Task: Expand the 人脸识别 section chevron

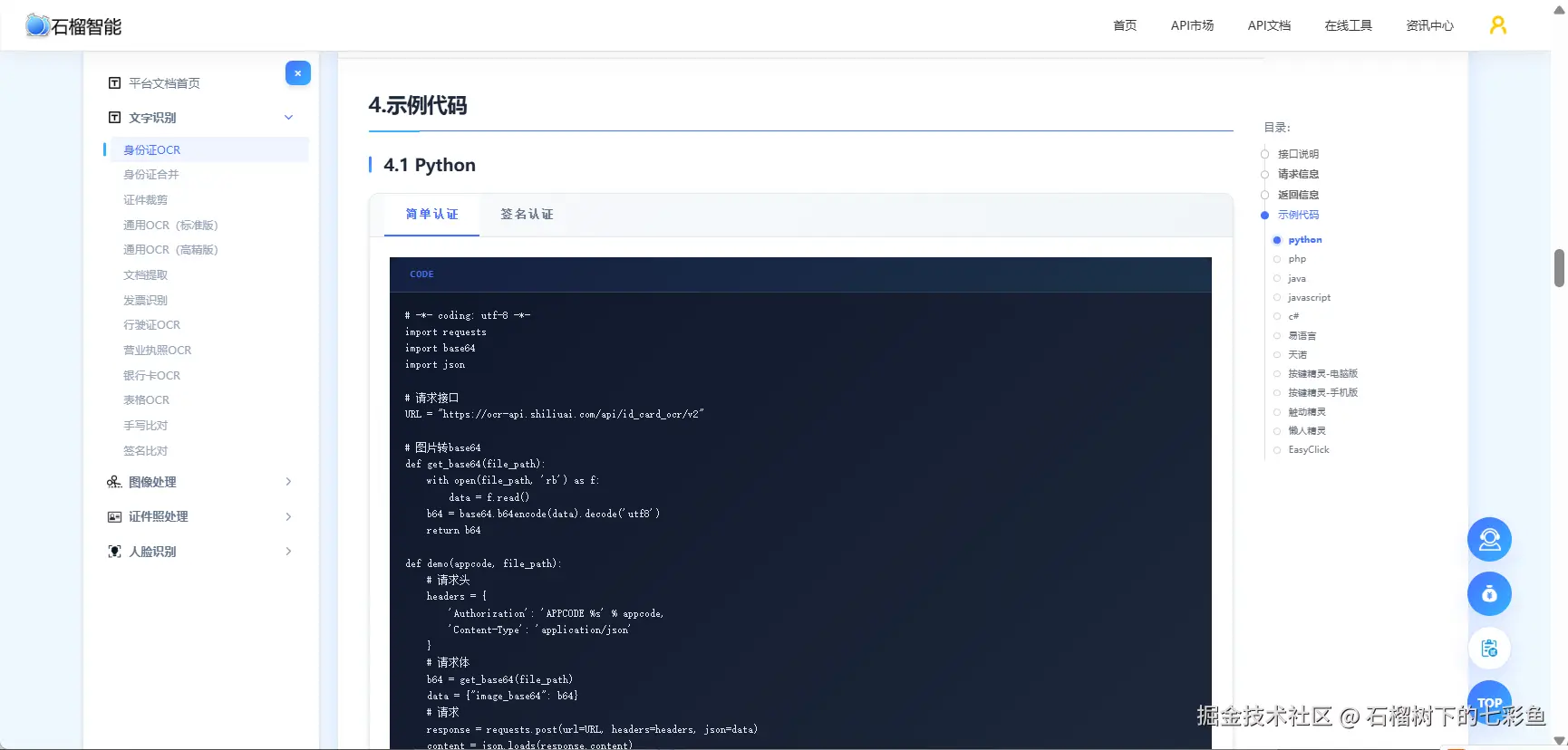Action: [289, 552]
